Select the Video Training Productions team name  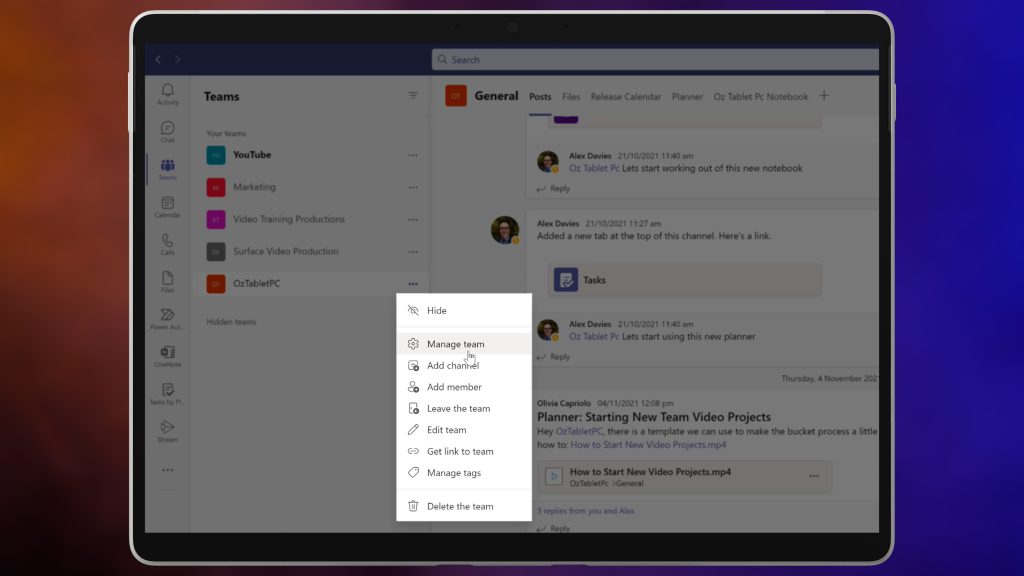(x=289, y=219)
